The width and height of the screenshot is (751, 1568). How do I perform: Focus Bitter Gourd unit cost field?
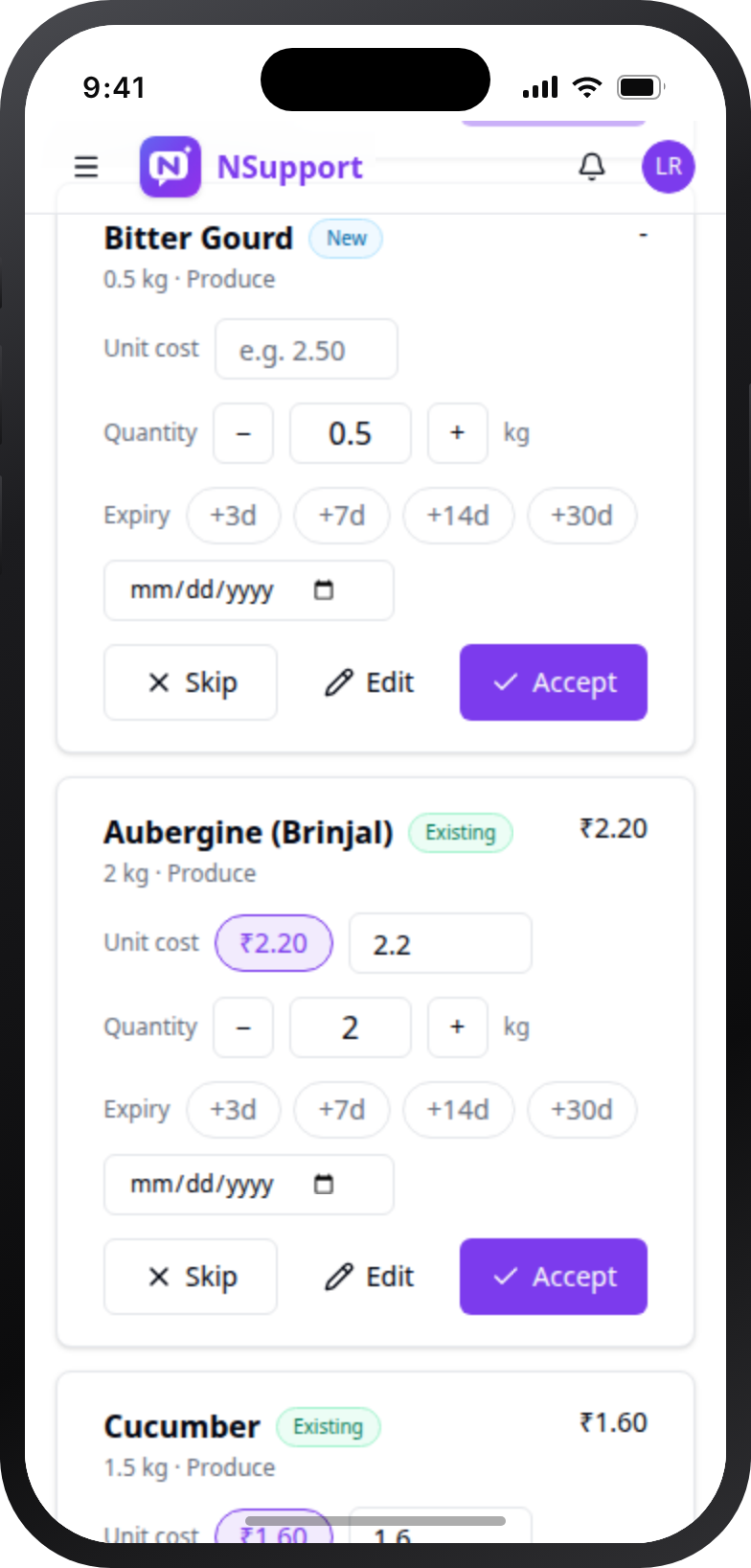pyautogui.click(x=307, y=349)
